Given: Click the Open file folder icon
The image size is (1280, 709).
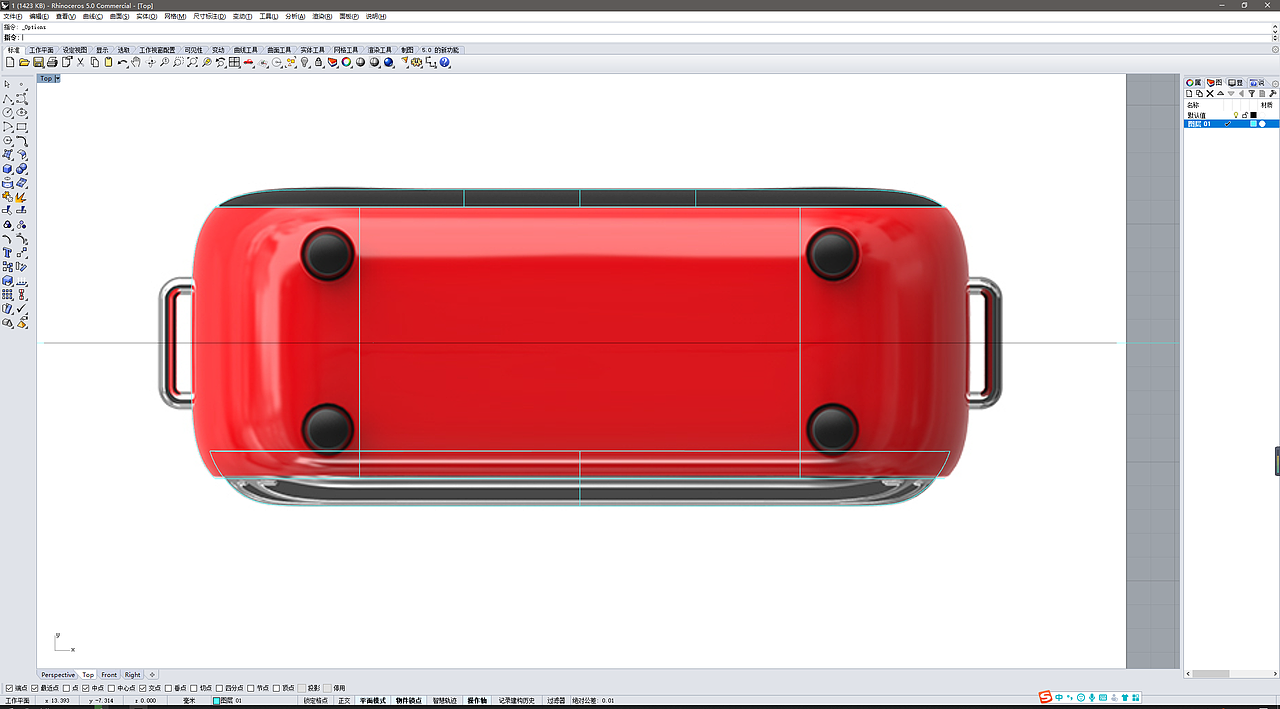Looking at the screenshot, I should (x=24, y=62).
